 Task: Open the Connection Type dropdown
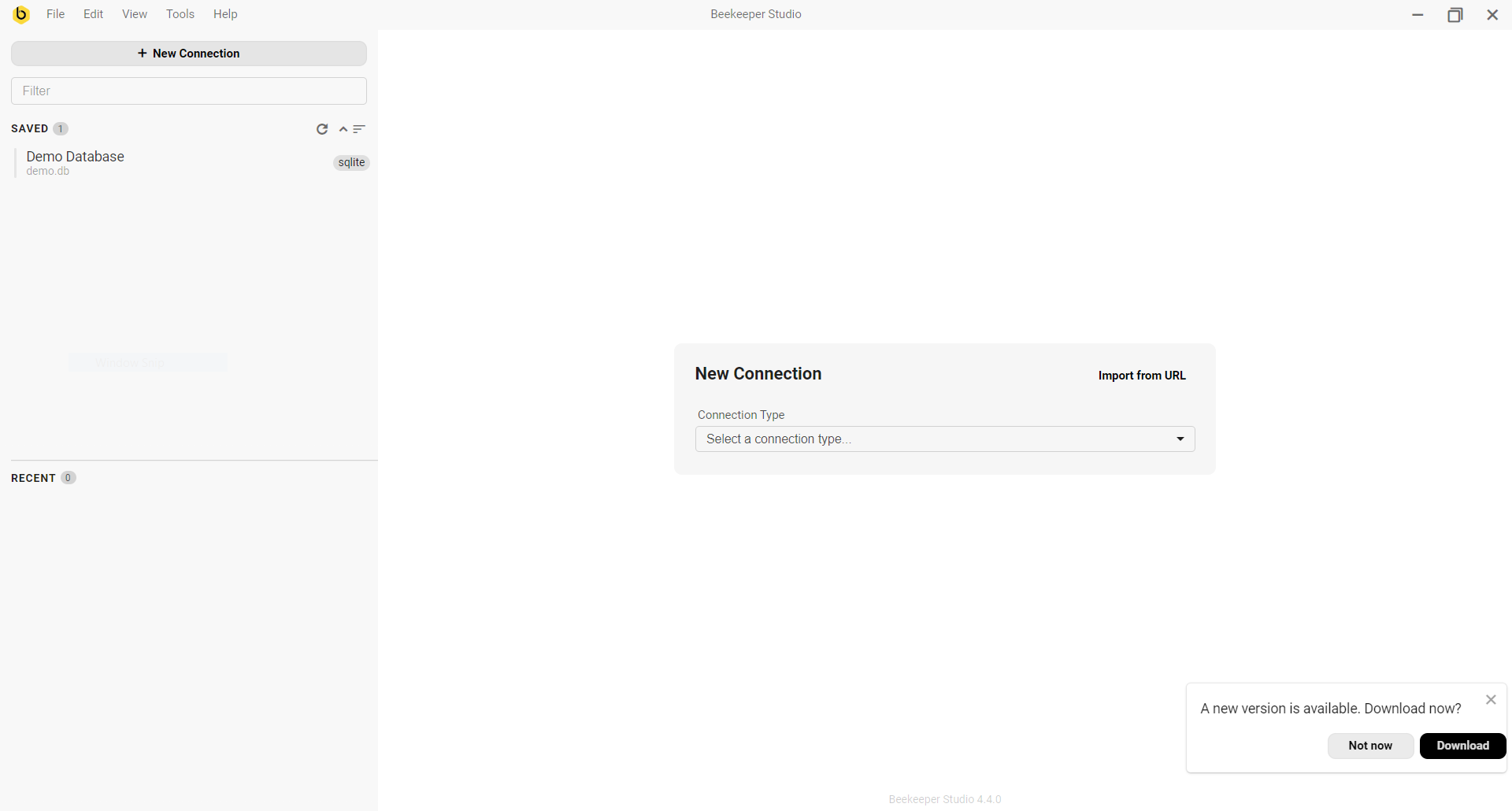(943, 439)
